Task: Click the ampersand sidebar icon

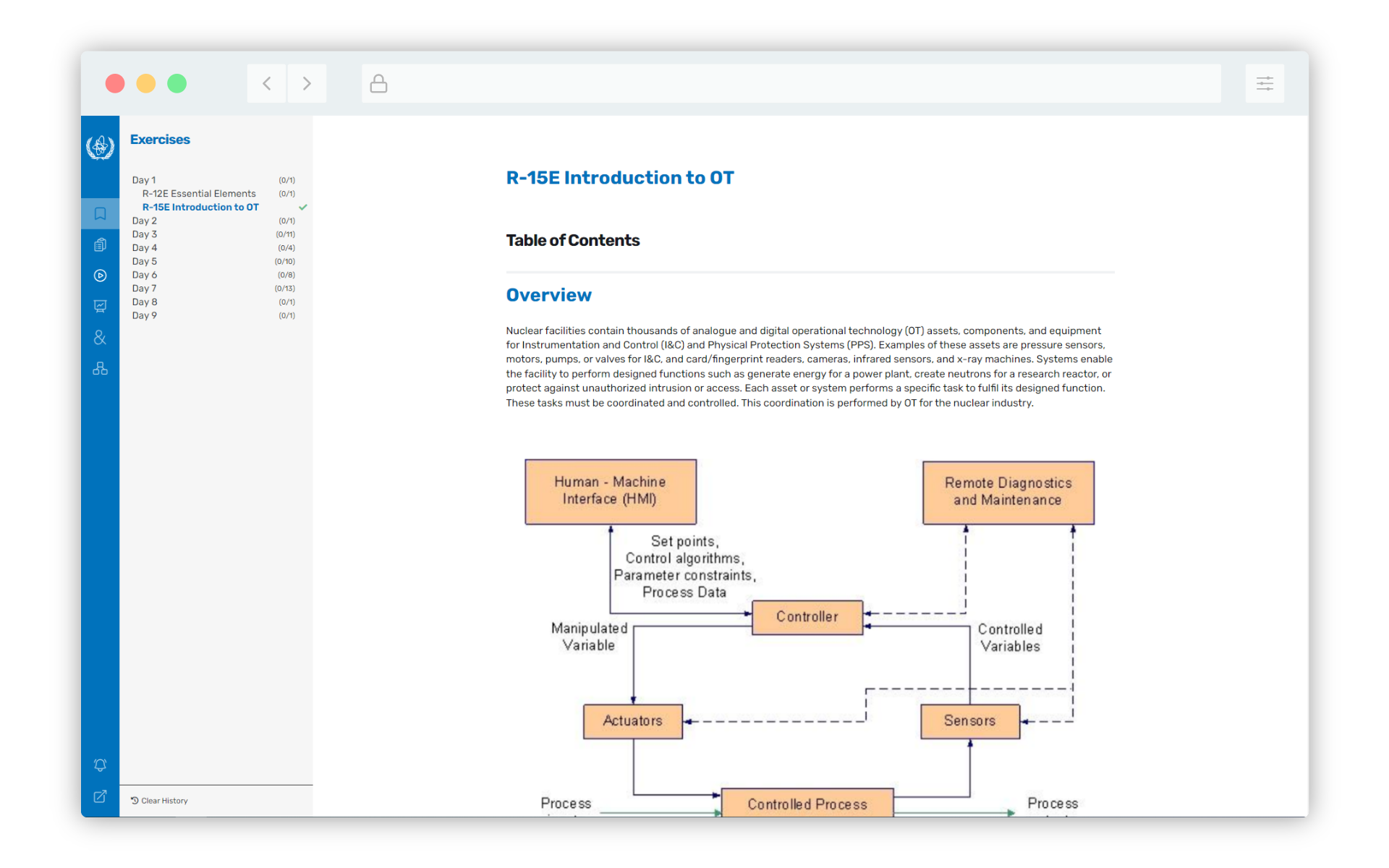Action: click(100, 337)
